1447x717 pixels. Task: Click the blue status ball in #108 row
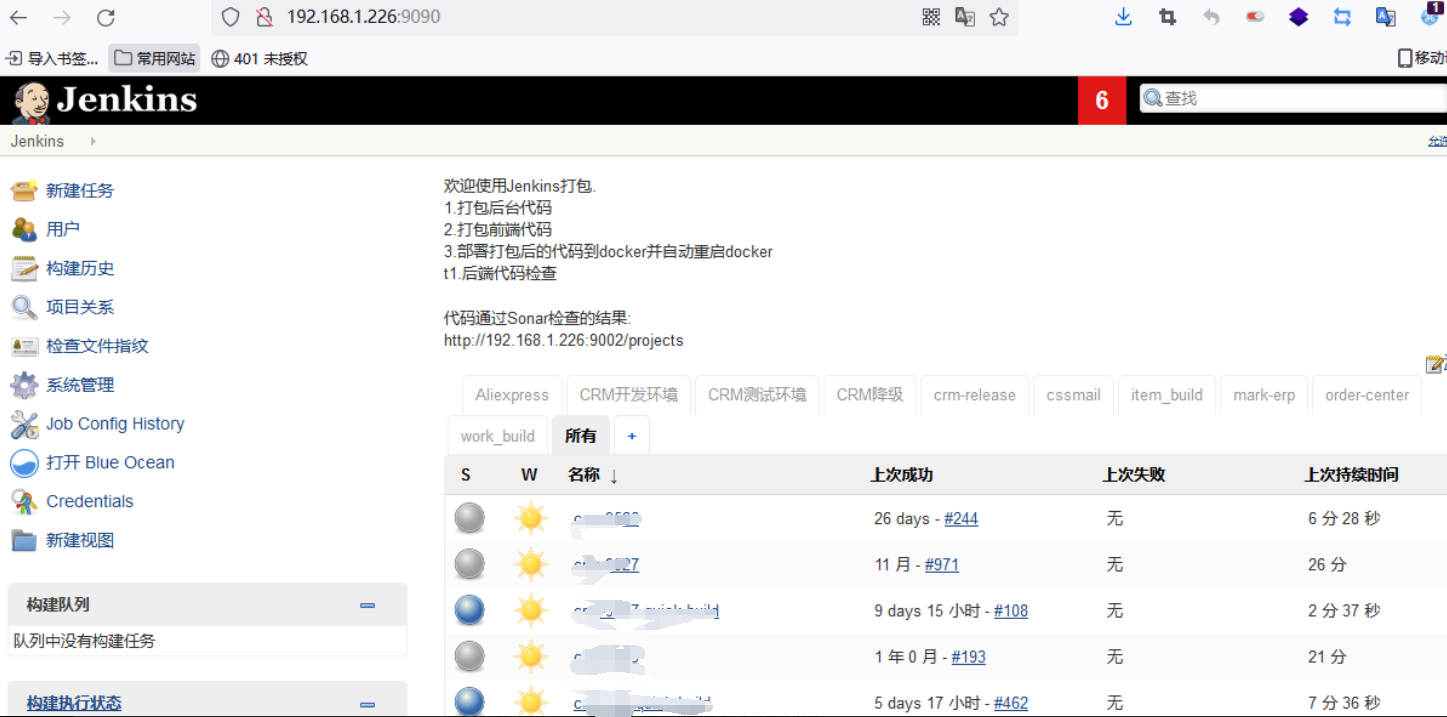(x=470, y=610)
